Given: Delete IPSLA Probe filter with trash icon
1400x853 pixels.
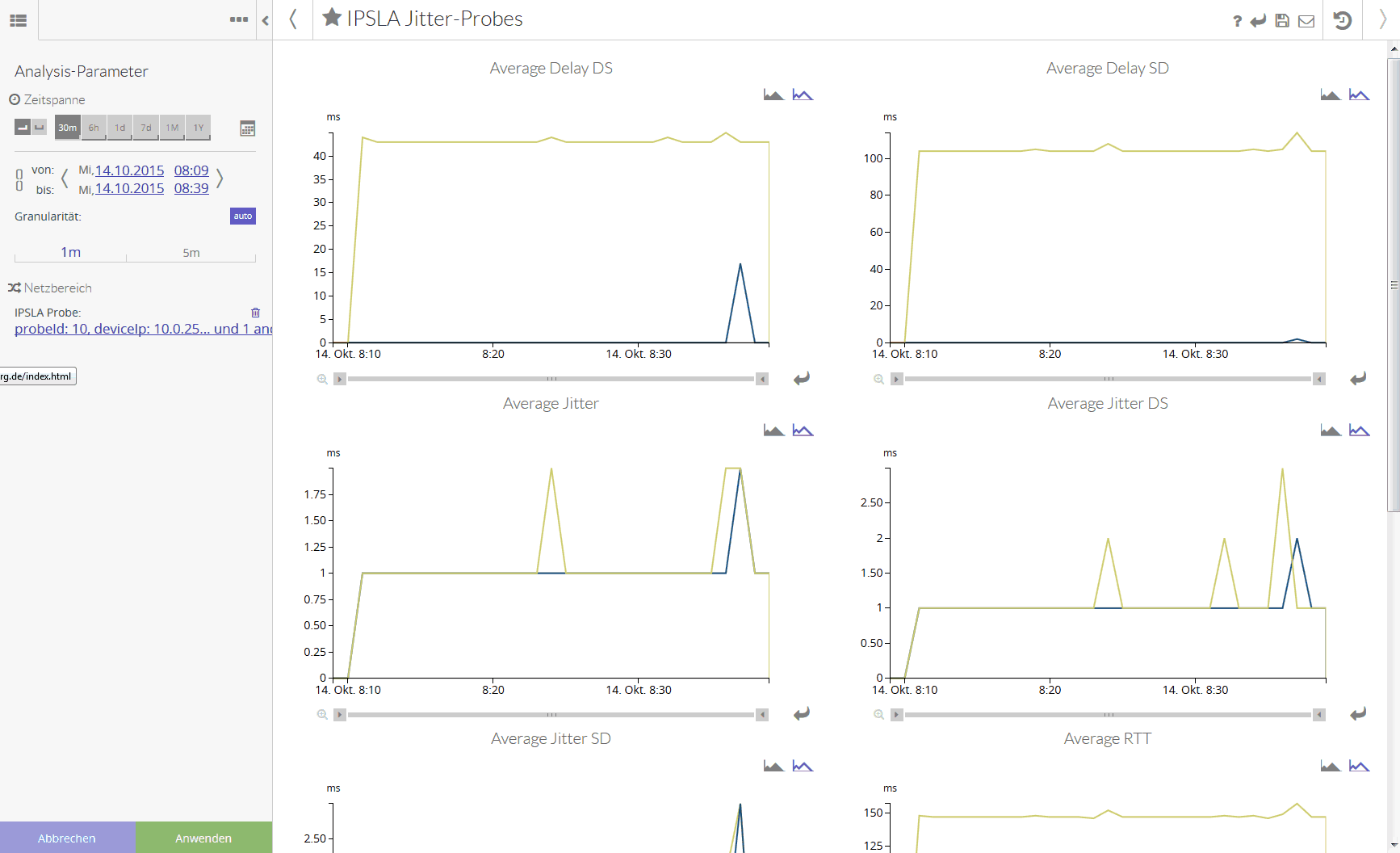Looking at the screenshot, I should pyautogui.click(x=255, y=313).
